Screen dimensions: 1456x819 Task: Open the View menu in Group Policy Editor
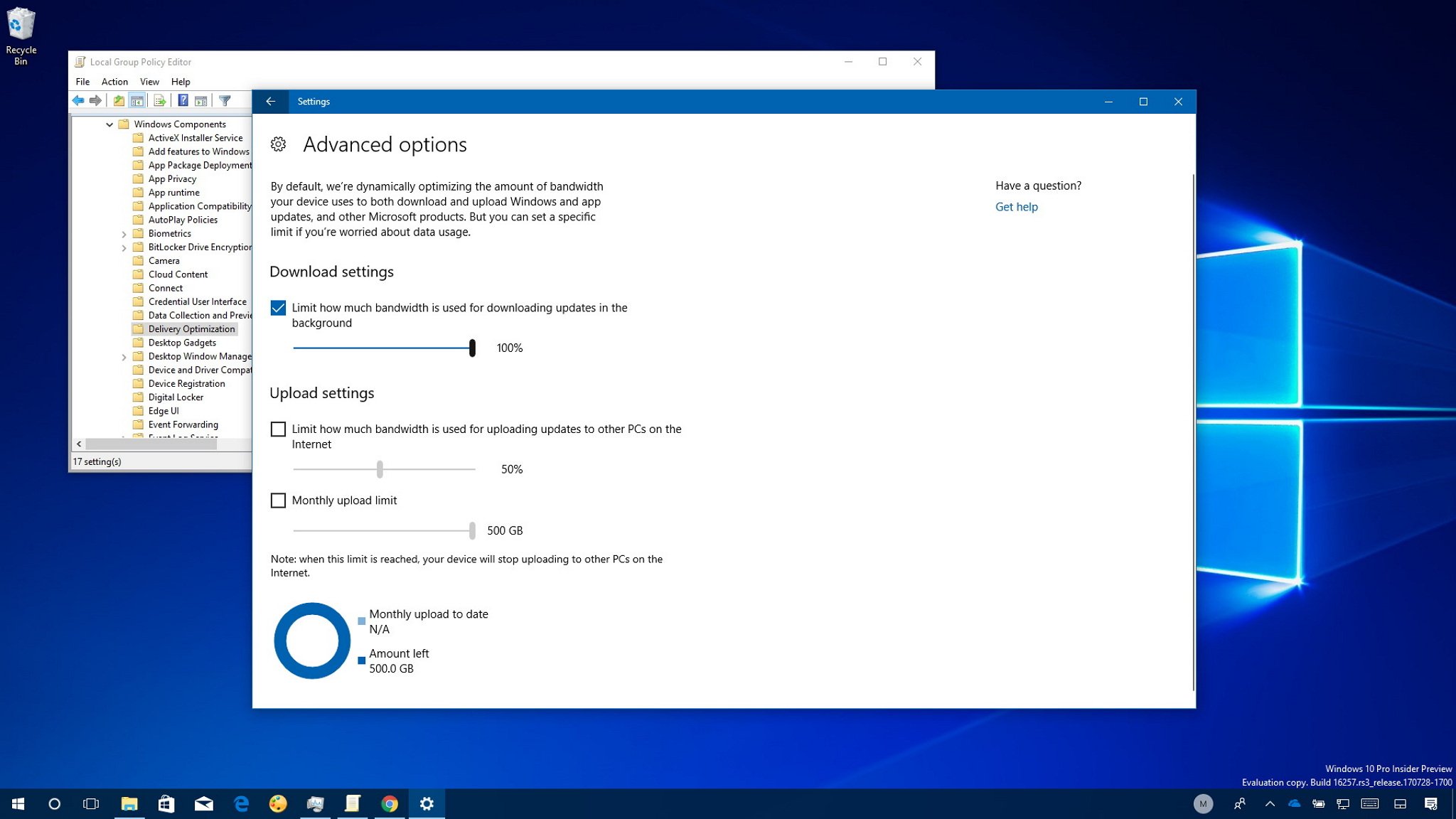tap(148, 81)
